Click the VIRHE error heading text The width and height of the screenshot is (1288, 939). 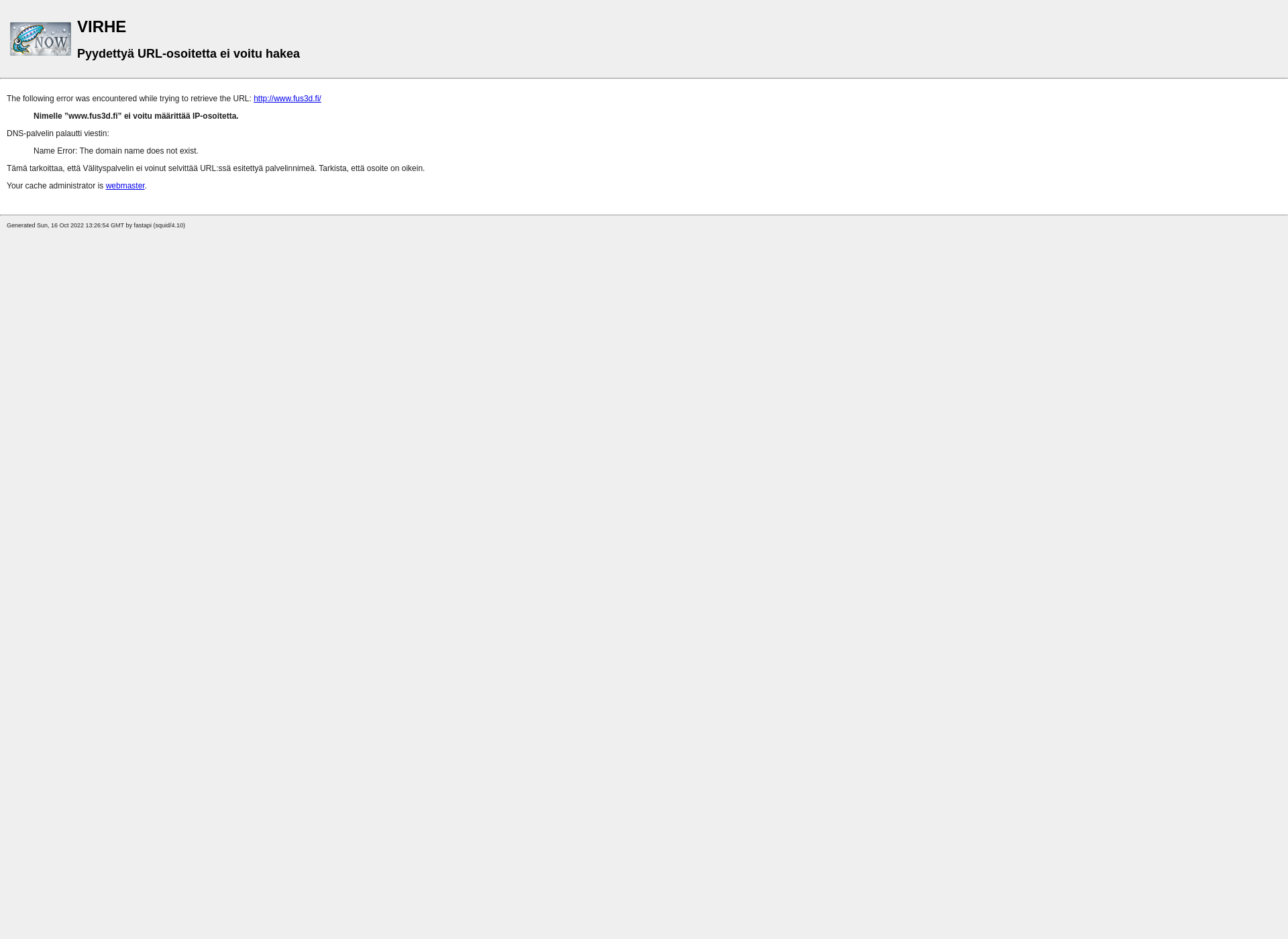click(x=101, y=26)
